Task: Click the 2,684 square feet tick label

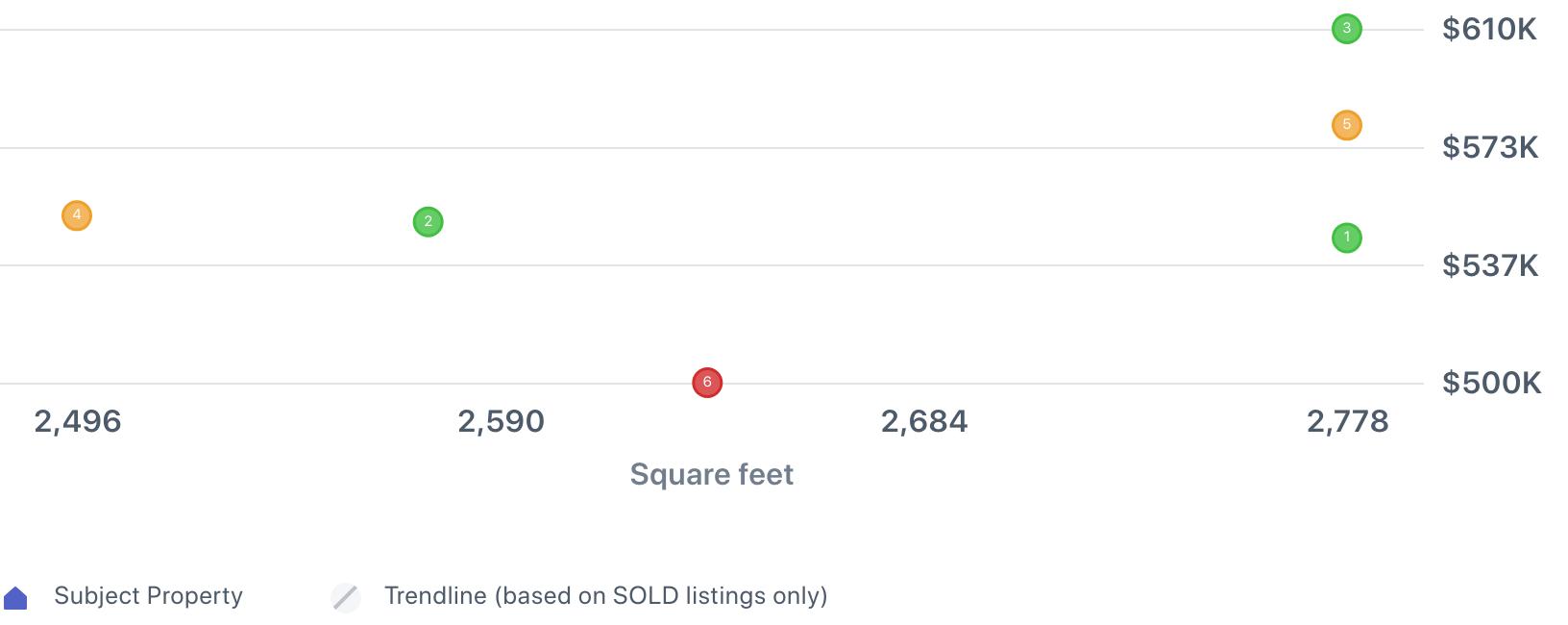Action: [924, 421]
